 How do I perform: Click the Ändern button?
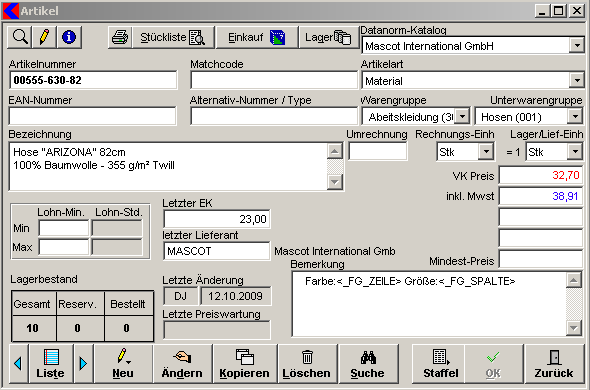pos(182,363)
